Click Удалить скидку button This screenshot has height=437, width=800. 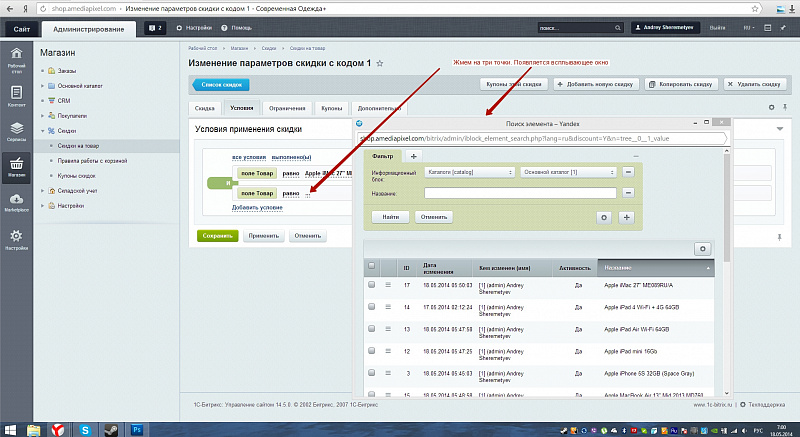[755, 84]
